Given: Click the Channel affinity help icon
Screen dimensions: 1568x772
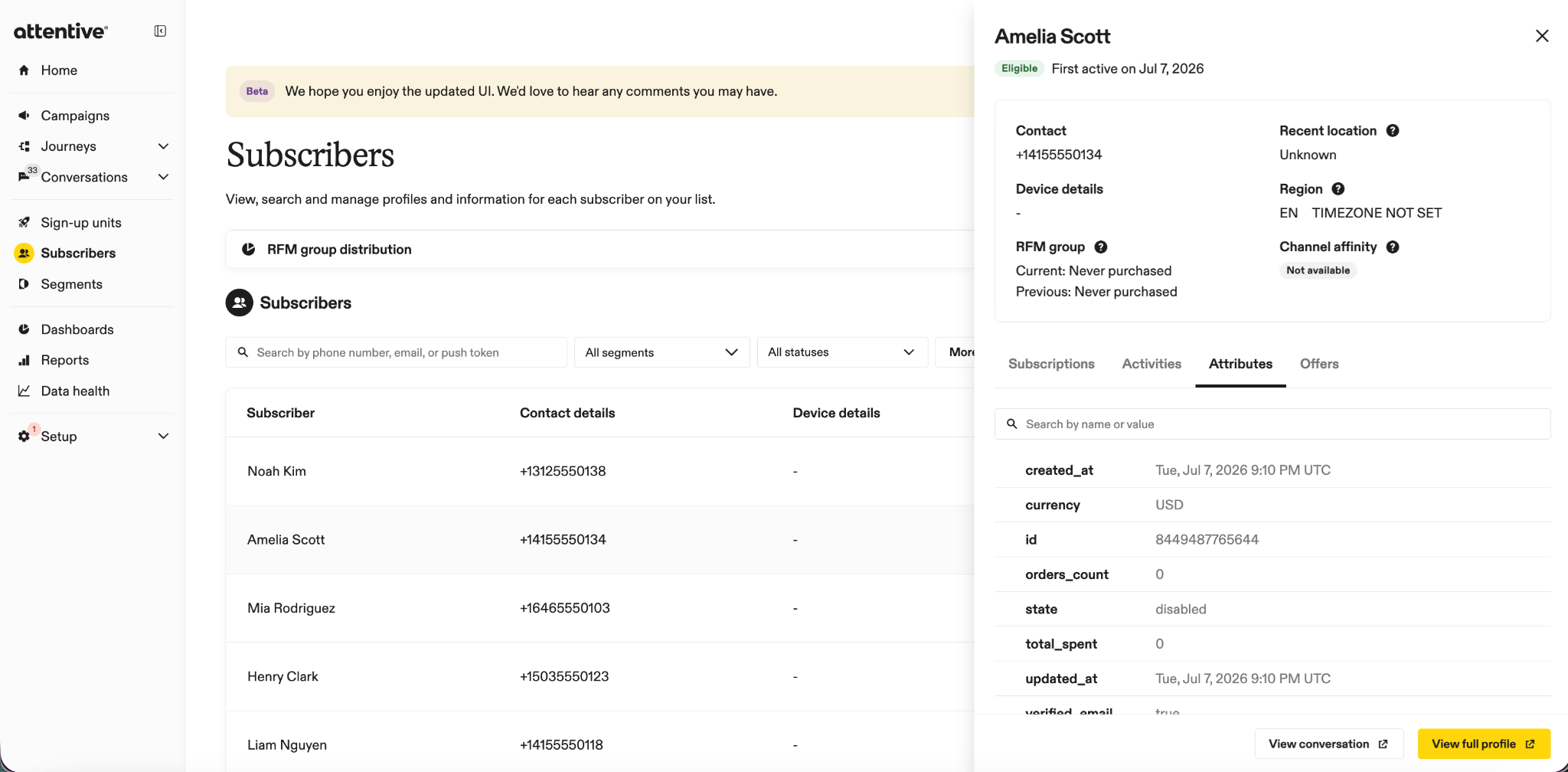Looking at the screenshot, I should (1393, 247).
